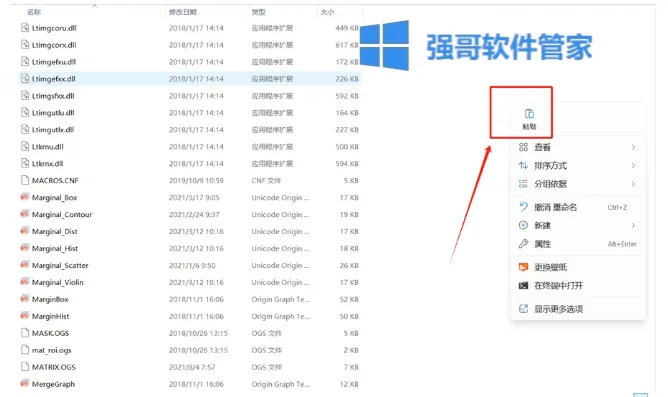The height and width of the screenshot is (397, 668).
Task: Click the Paste icon in context menu
Action: (529, 114)
